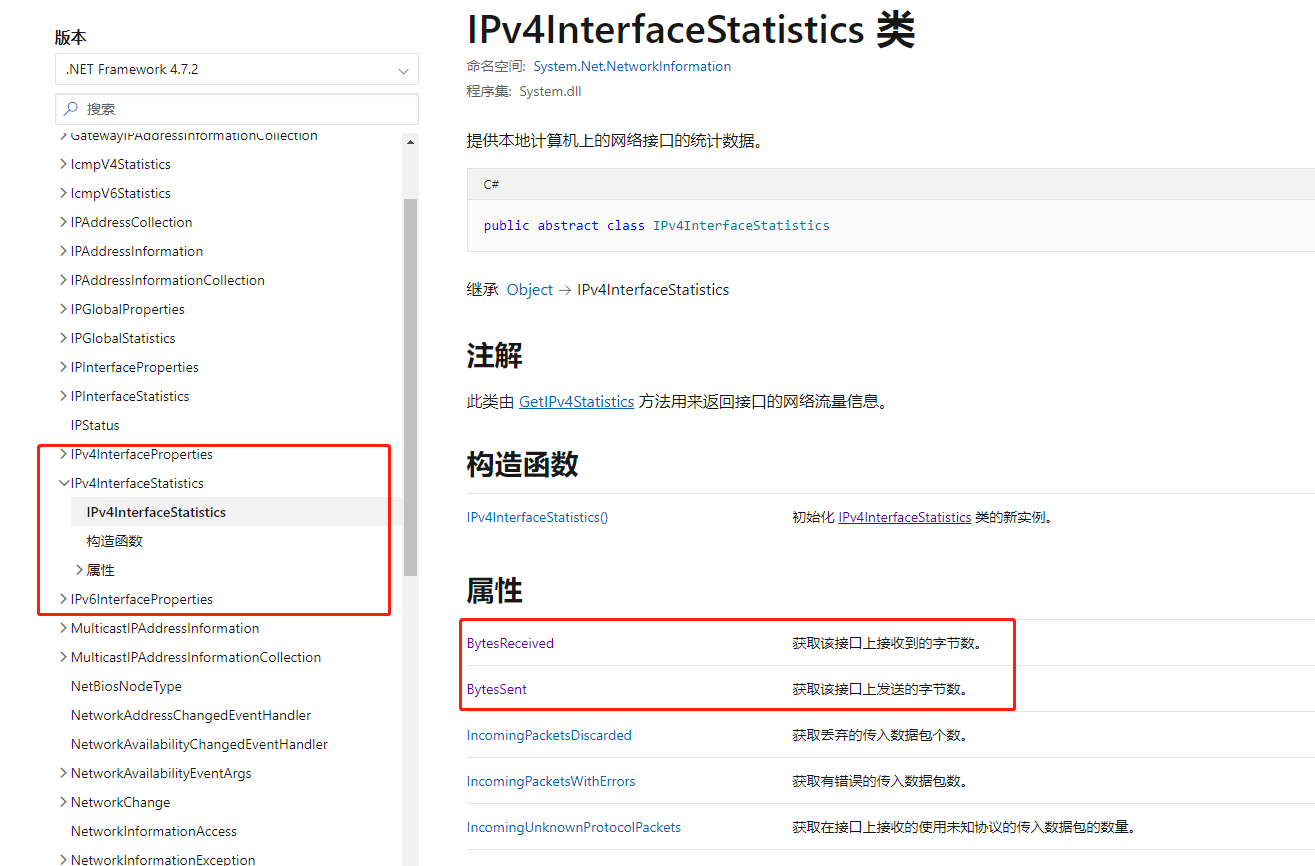Viewport: 1315px width, 866px height.
Task: Select NetBiosNodeType in the tree
Action: tap(126, 686)
